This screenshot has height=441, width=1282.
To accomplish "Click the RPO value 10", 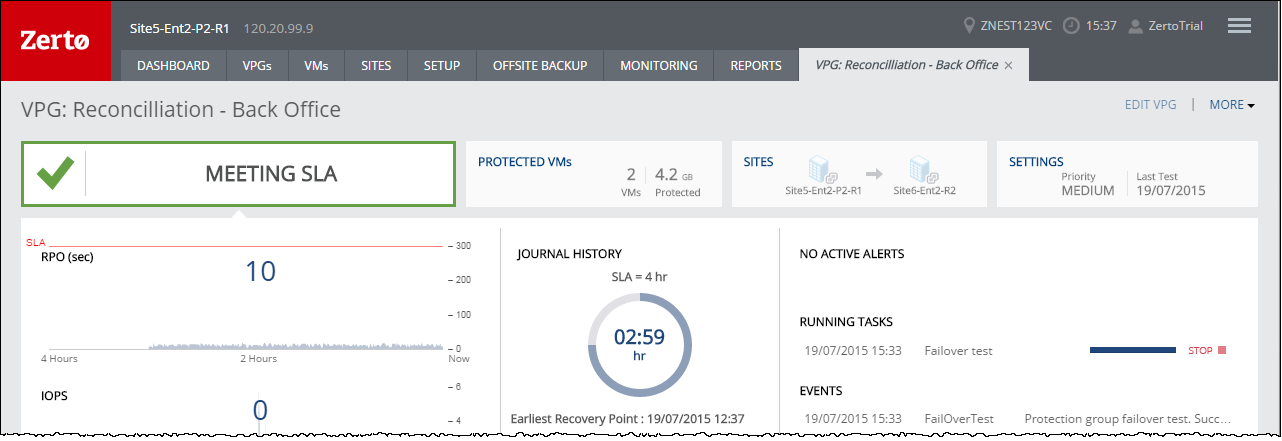I will (x=260, y=271).
